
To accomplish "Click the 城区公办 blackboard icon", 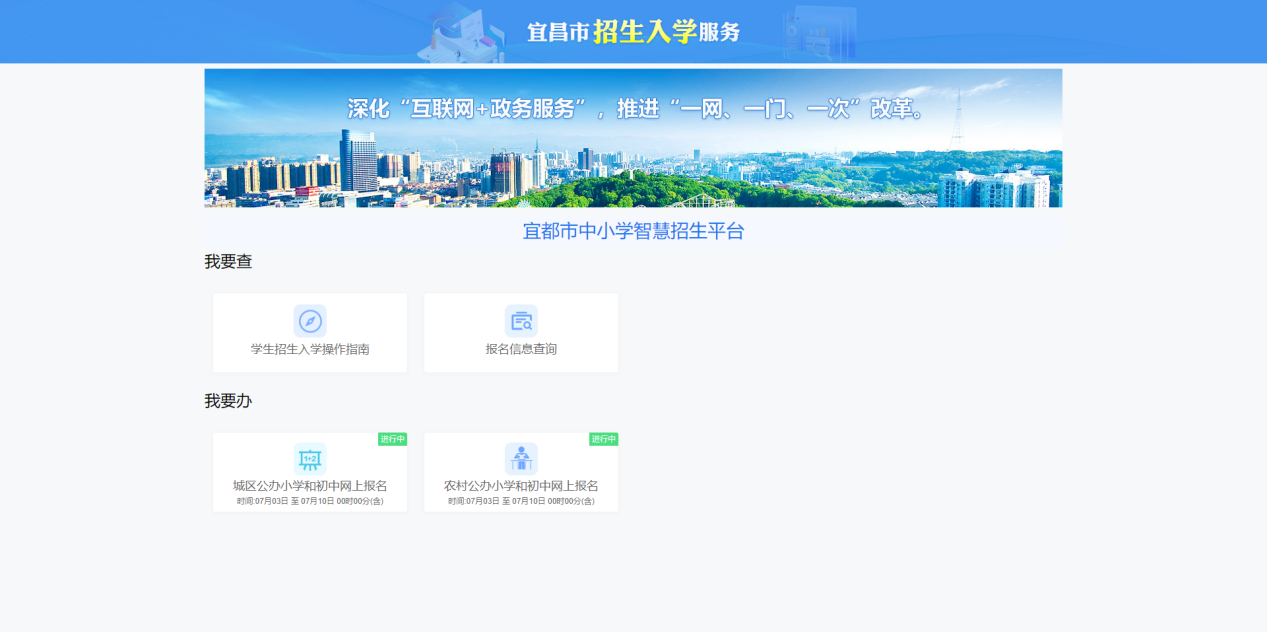I will click(x=310, y=459).
